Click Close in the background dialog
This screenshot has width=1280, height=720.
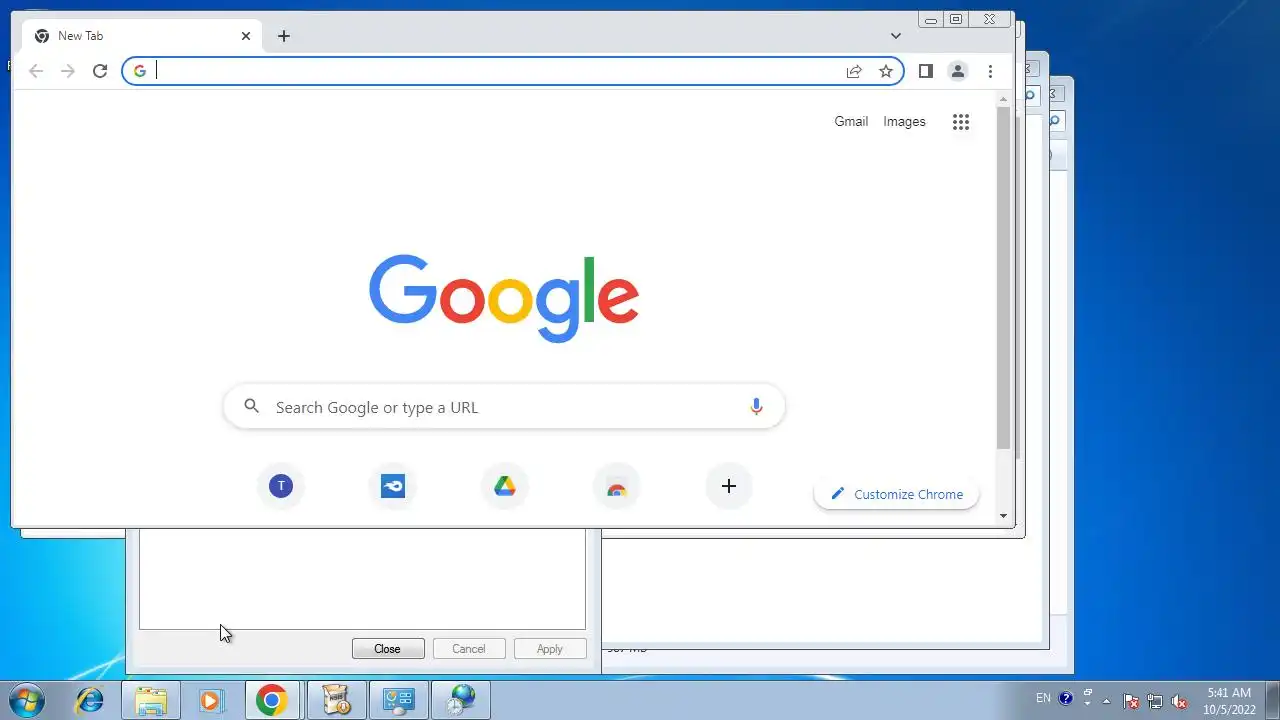click(x=388, y=649)
